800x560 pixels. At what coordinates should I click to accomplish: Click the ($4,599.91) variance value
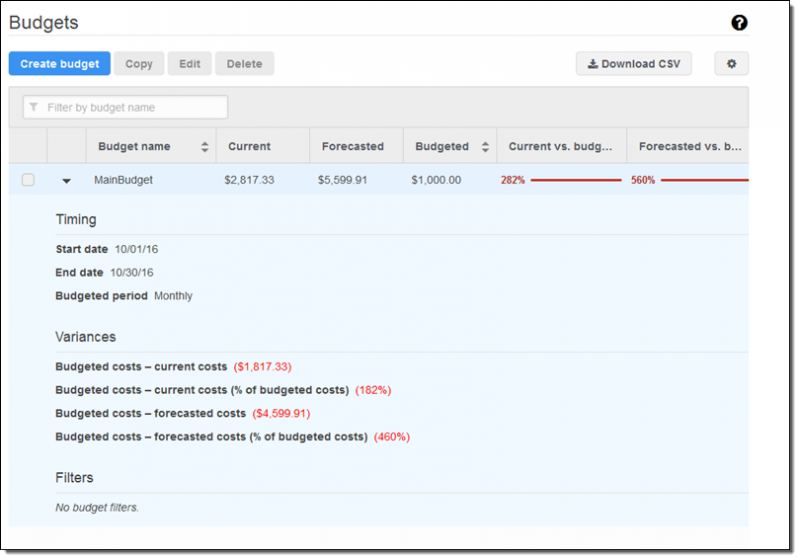pos(281,414)
